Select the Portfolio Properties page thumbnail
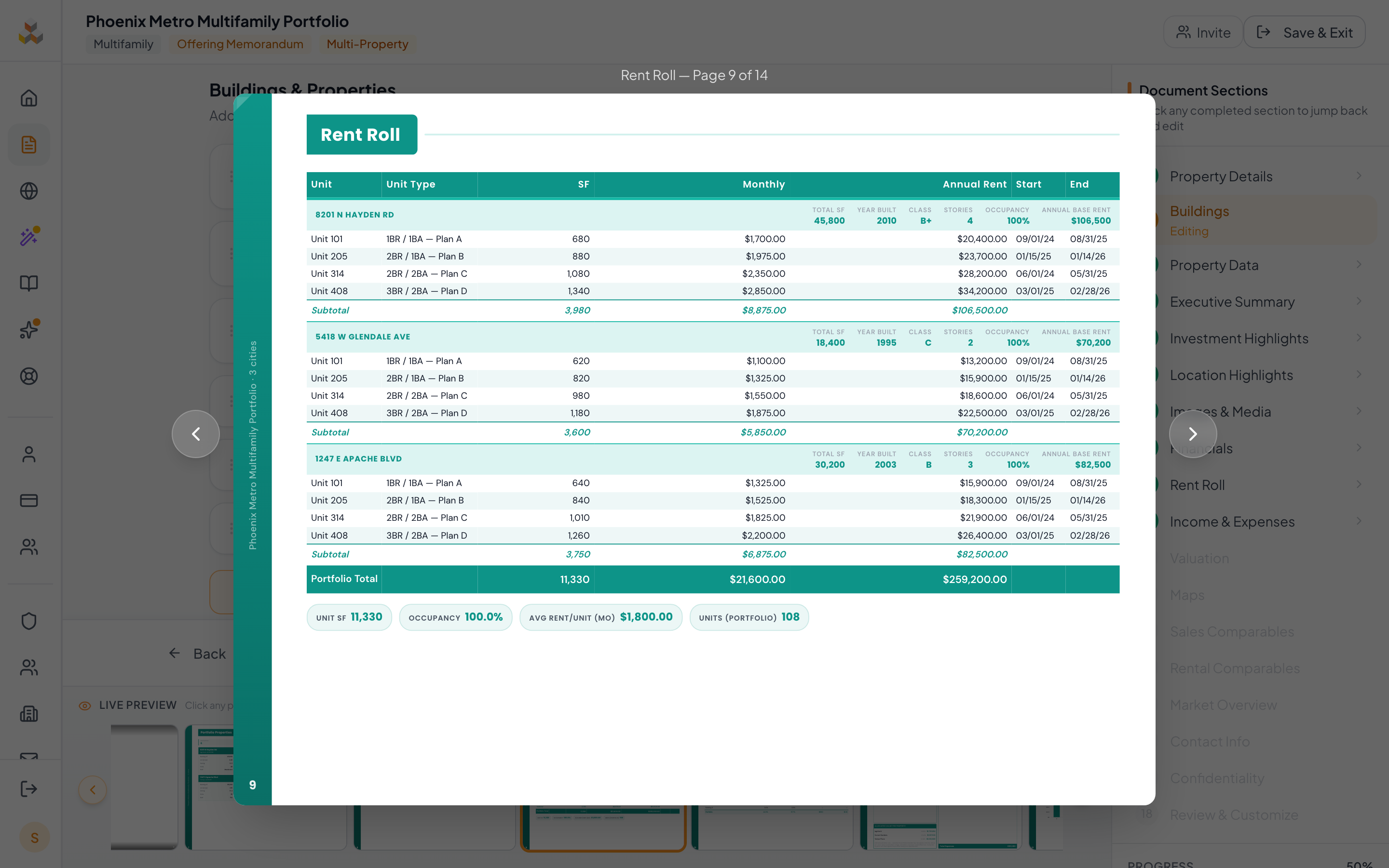 209,787
